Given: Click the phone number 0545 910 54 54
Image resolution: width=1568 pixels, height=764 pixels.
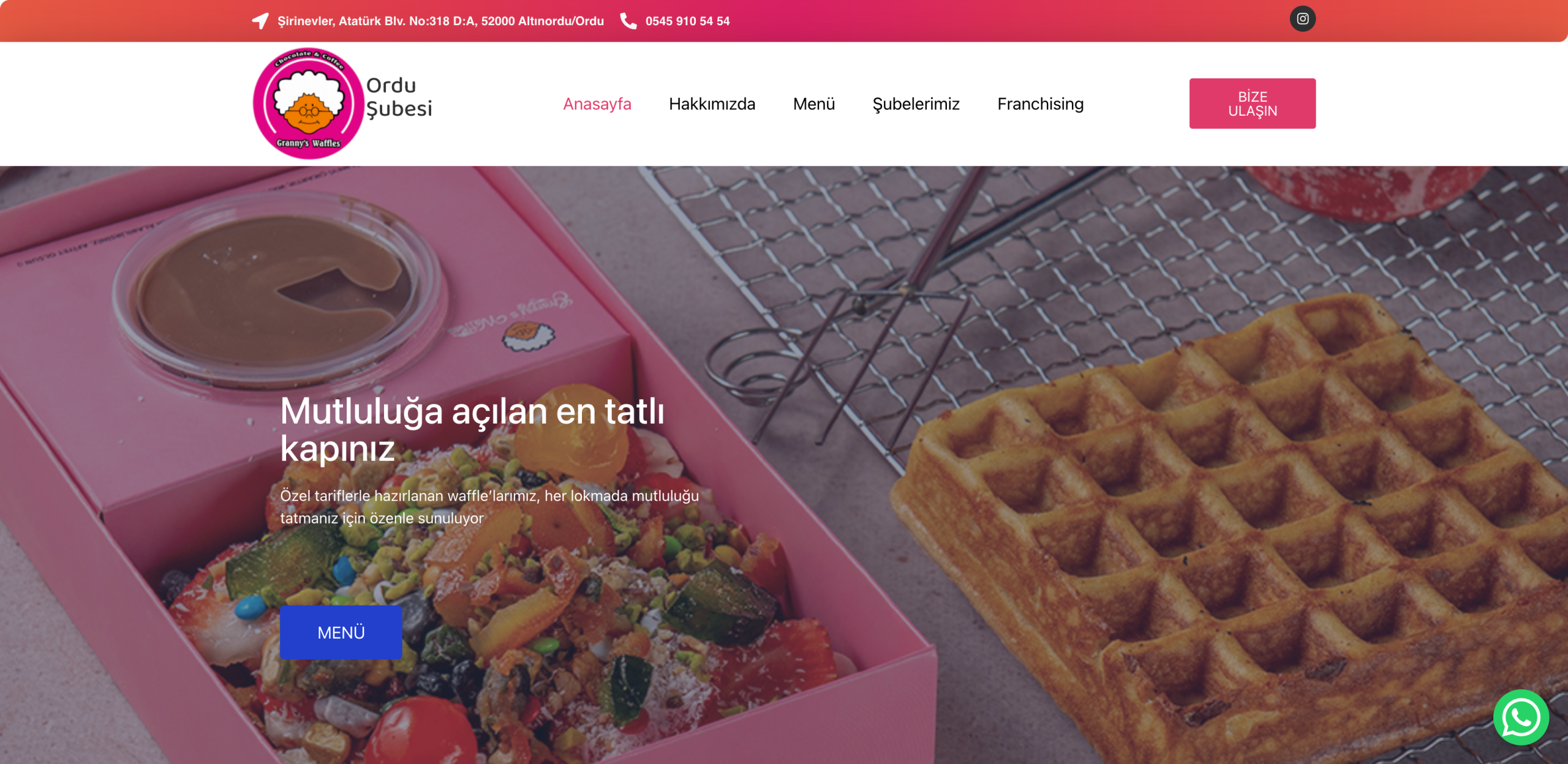Looking at the screenshot, I should click(x=687, y=21).
